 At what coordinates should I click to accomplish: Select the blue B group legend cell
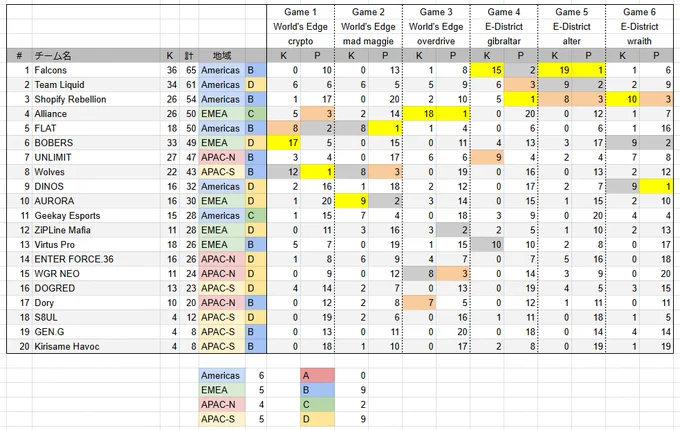(x=317, y=390)
